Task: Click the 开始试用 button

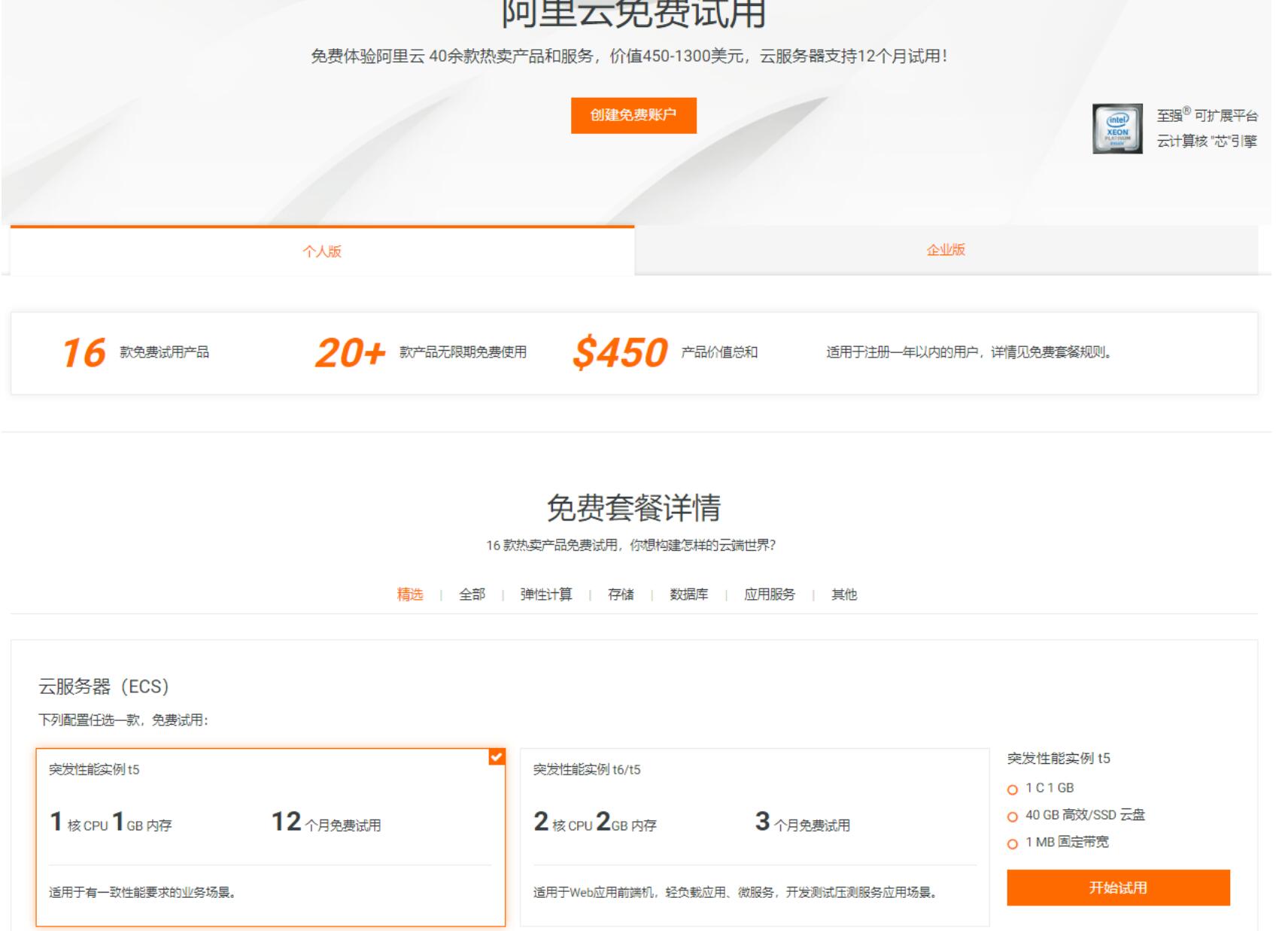Action: pyautogui.click(x=1118, y=887)
